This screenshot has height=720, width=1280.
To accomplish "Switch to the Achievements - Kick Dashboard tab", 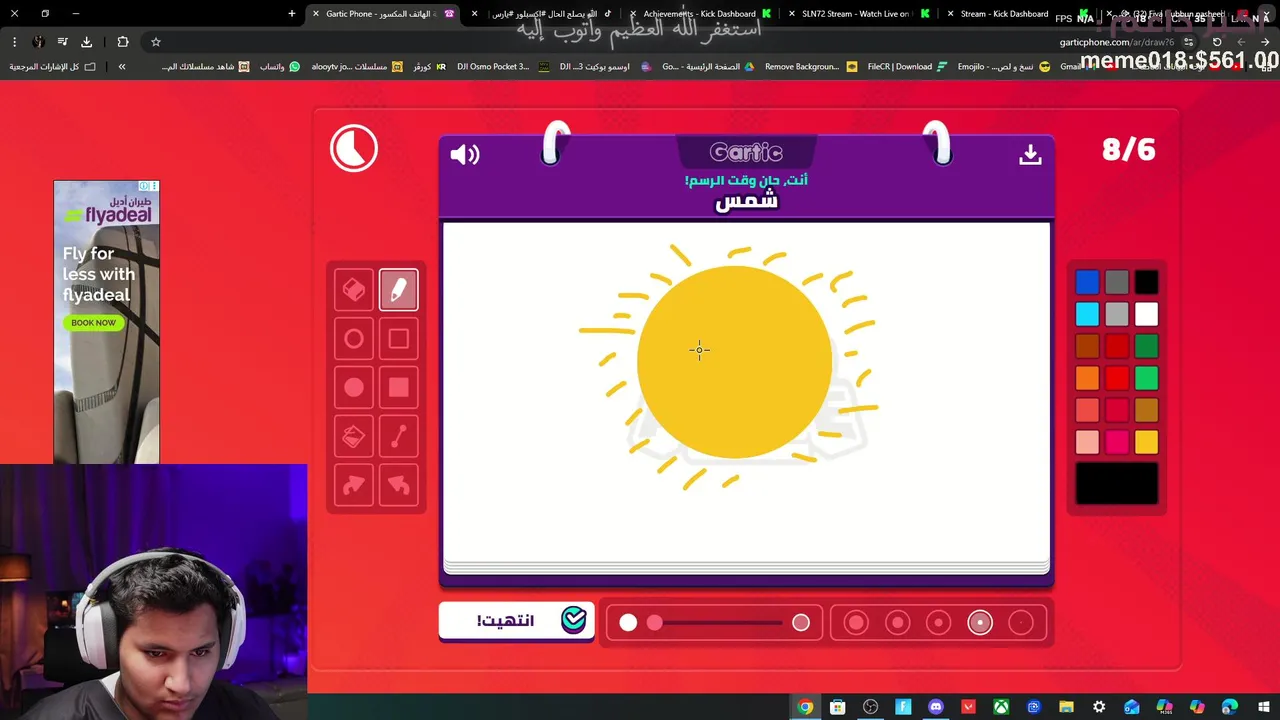I will click(700, 14).
